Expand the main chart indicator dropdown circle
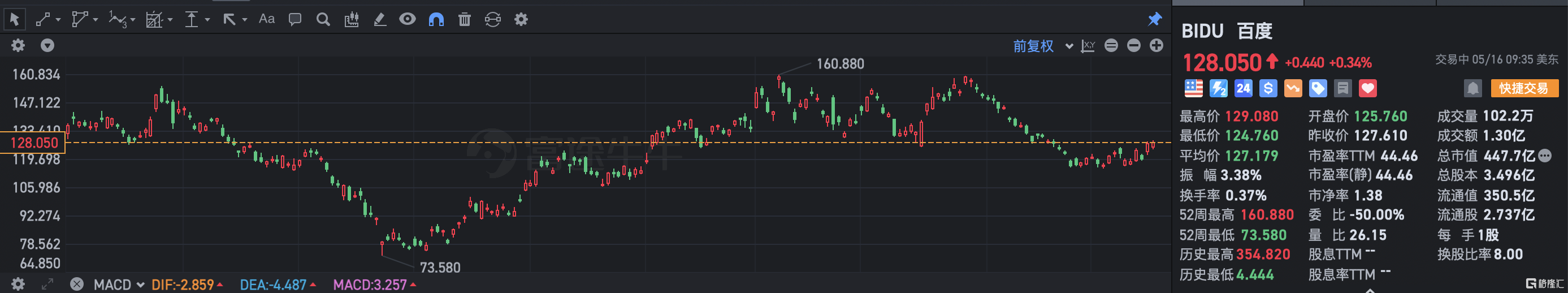The height and width of the screenshot is (293, 1568). (x=47, y=45)
